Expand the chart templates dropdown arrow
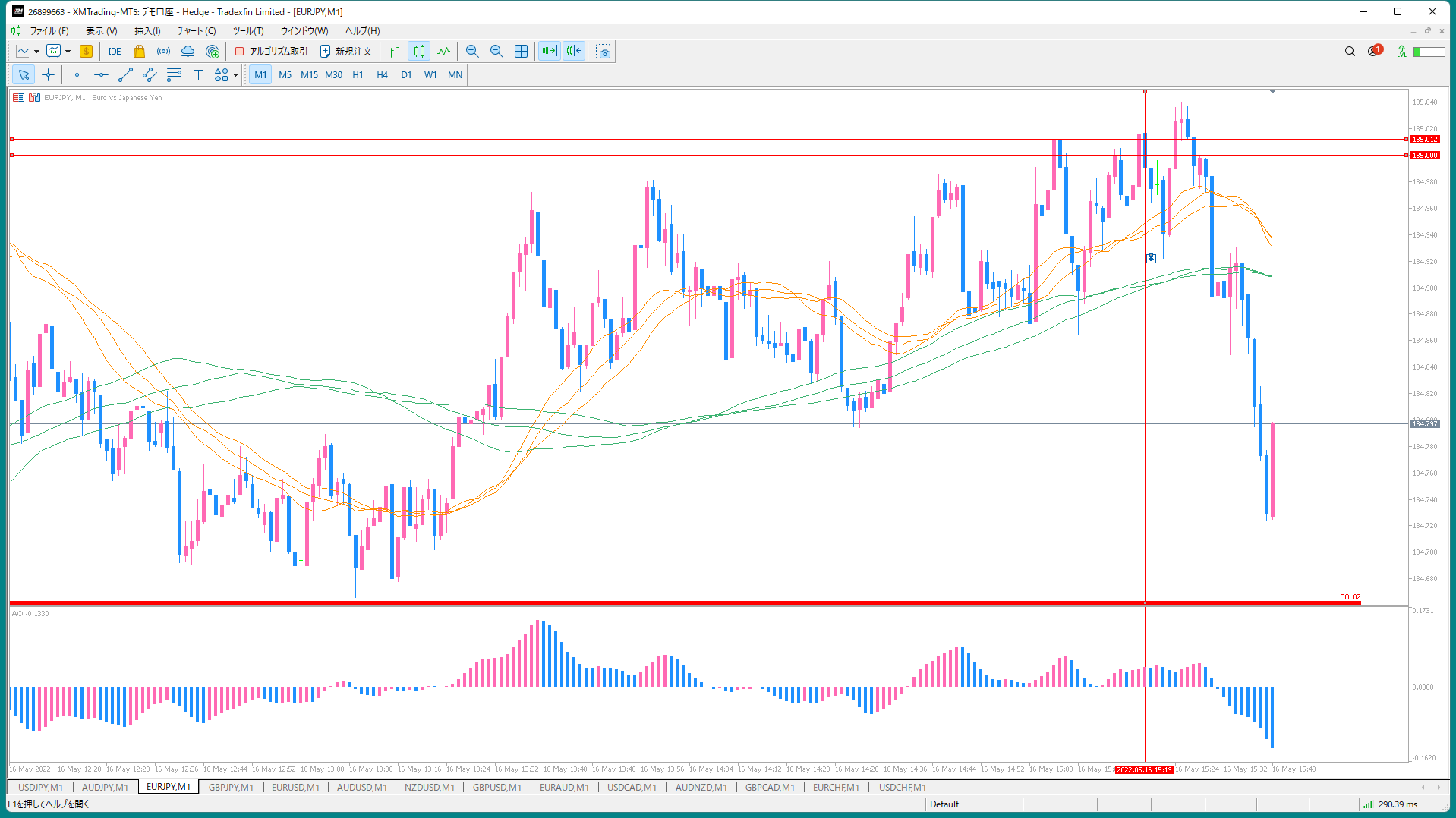This screenshot has width=1456, height=818. pyautogui.click(x=68, y=52)
